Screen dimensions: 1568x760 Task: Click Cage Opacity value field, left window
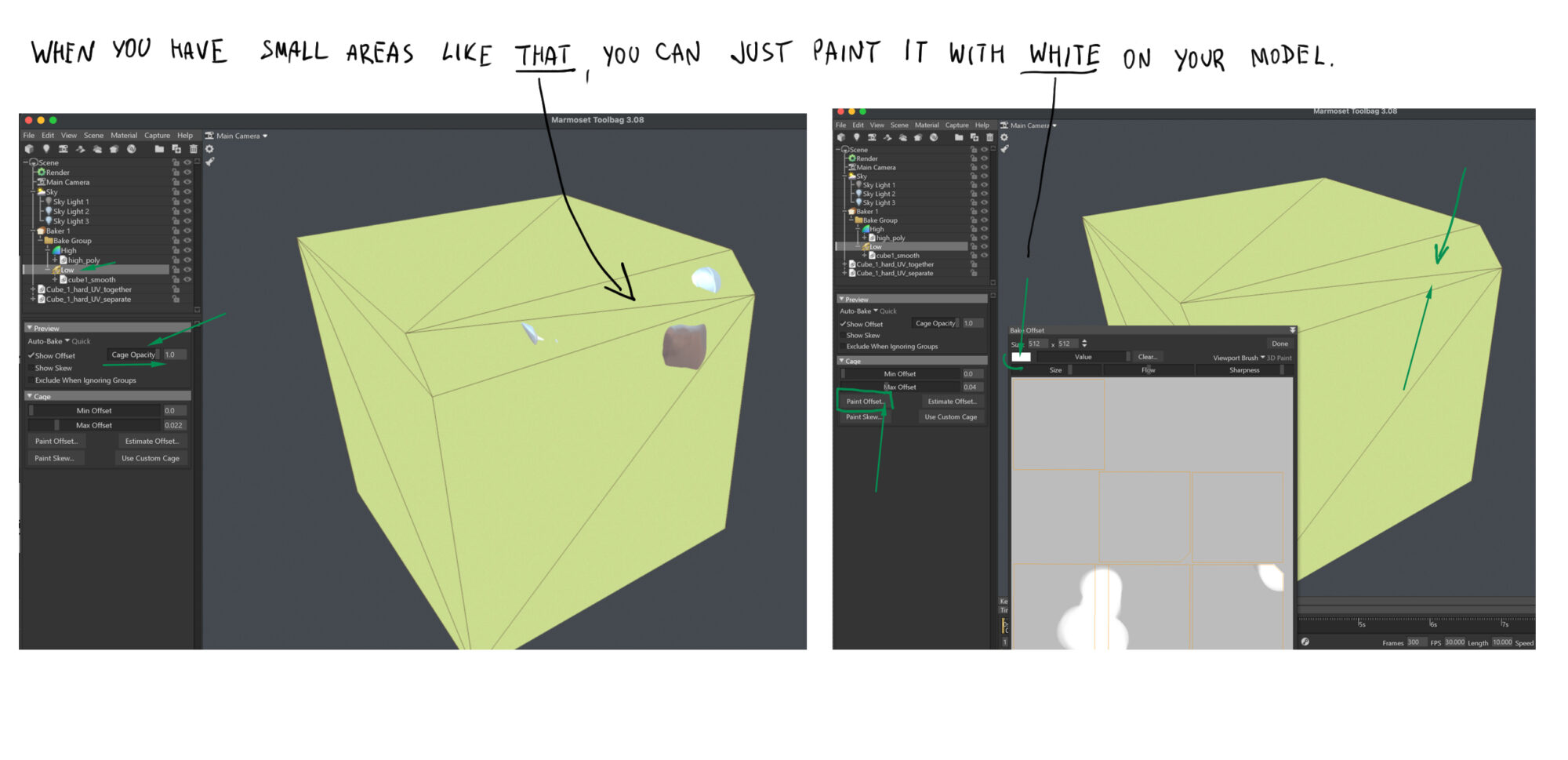175,355
